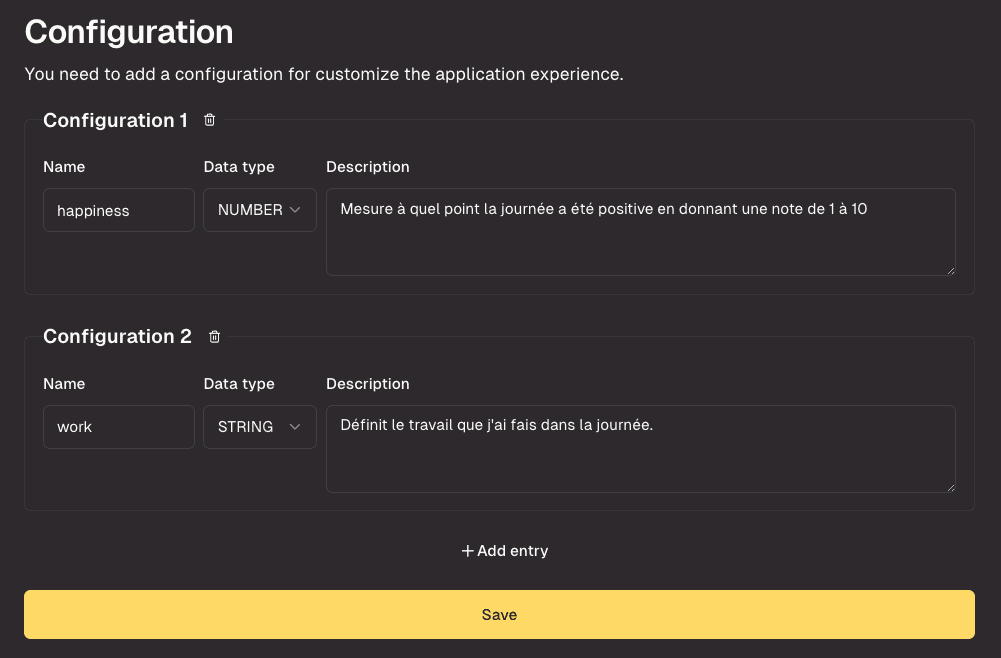Click the Configuration page title
Screen dimensions: 1001x658
tap(128, 32)
